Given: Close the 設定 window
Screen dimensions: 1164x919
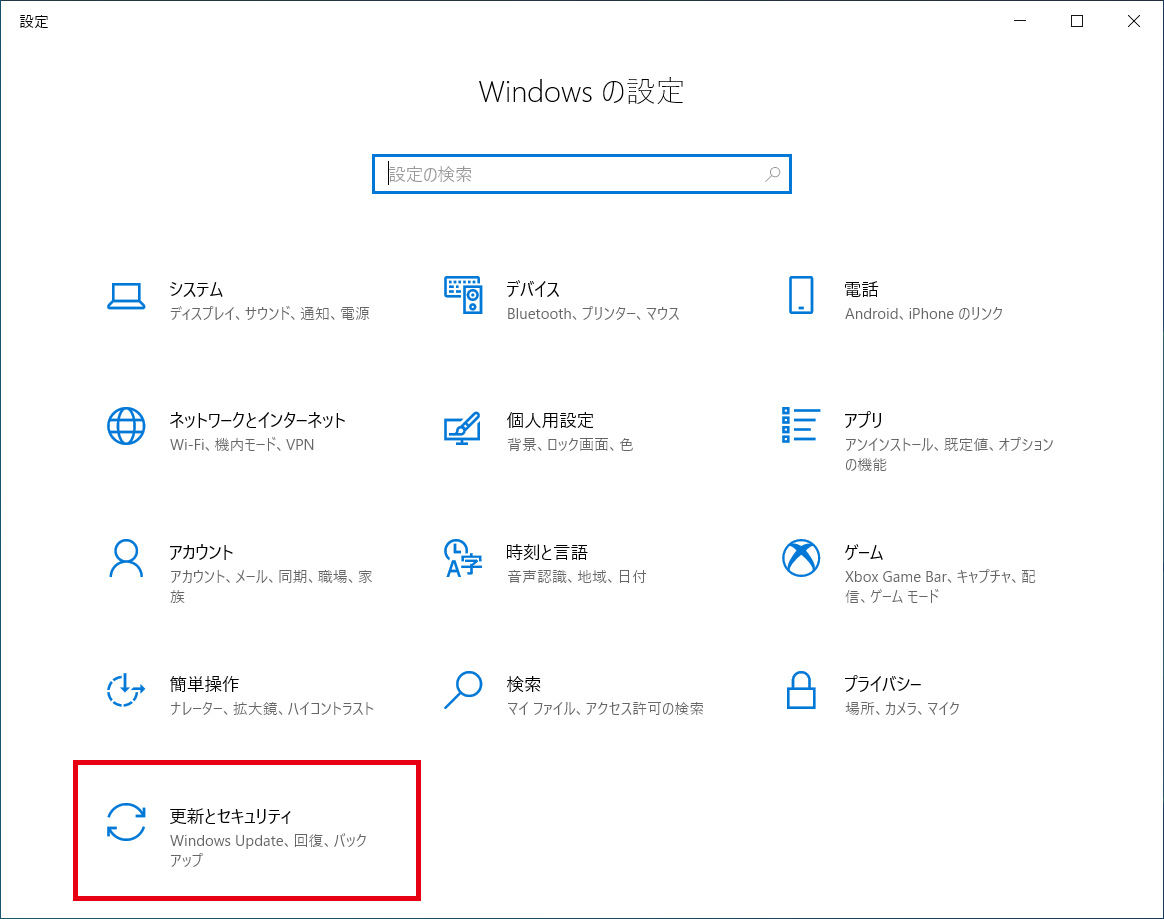Looking at the screenshot, I should [1134, 21].
